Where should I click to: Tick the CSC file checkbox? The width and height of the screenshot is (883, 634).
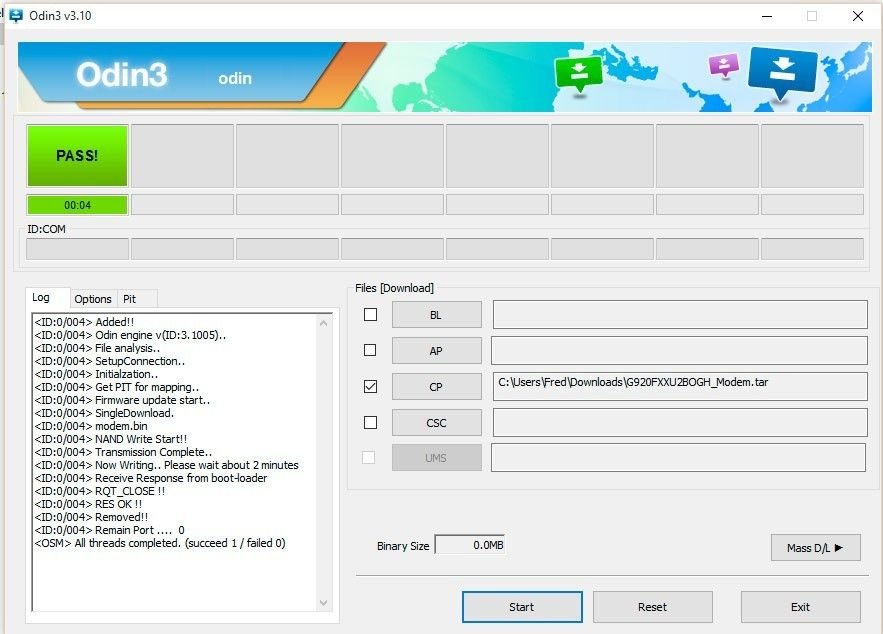pyautogui.click(x=370, y=422)
